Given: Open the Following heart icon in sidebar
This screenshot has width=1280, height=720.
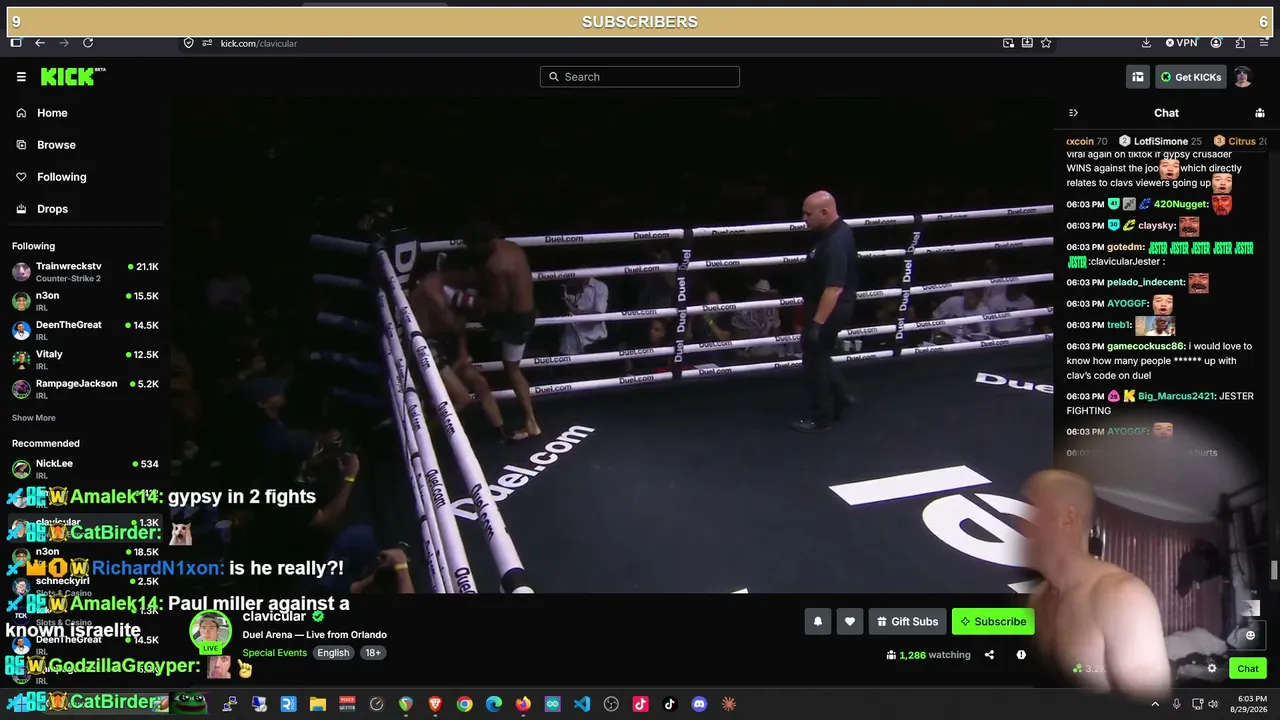Looking at the screenshot, I should (21, 177).
